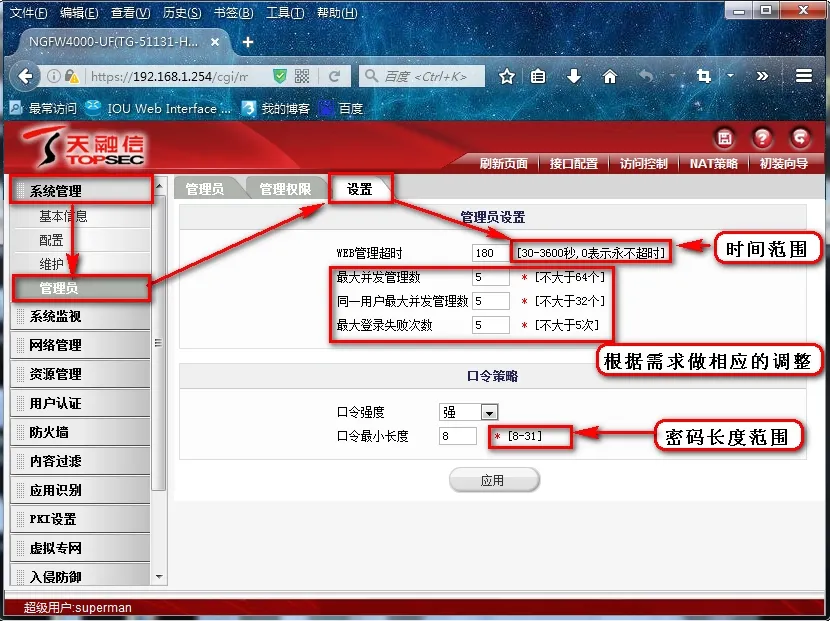Open the IOU Web Interface bookmark
The height and width of the screenshot is (621, 830).
pyautogui.click(x=159, y=109)
